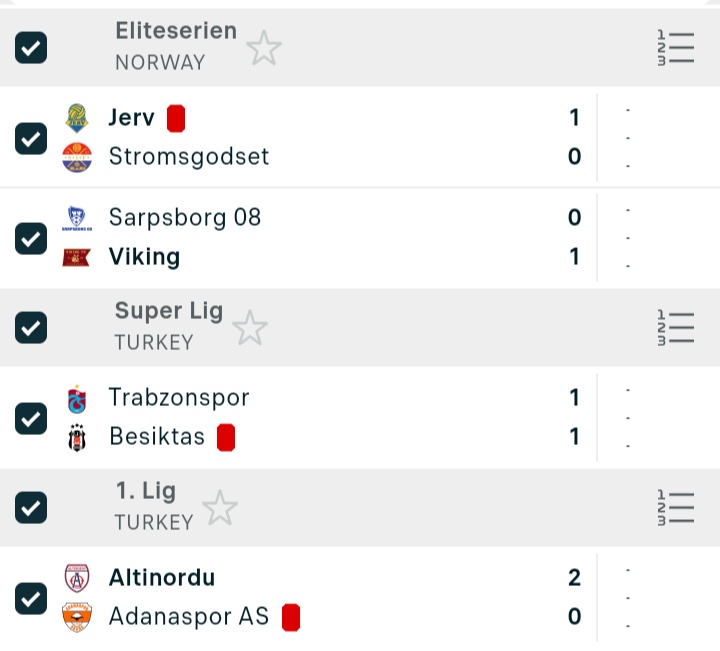The width and height of the screenshot is (720, 651).
Task: Open Eliteserien standings table icon
Action: tap(675, 48)
